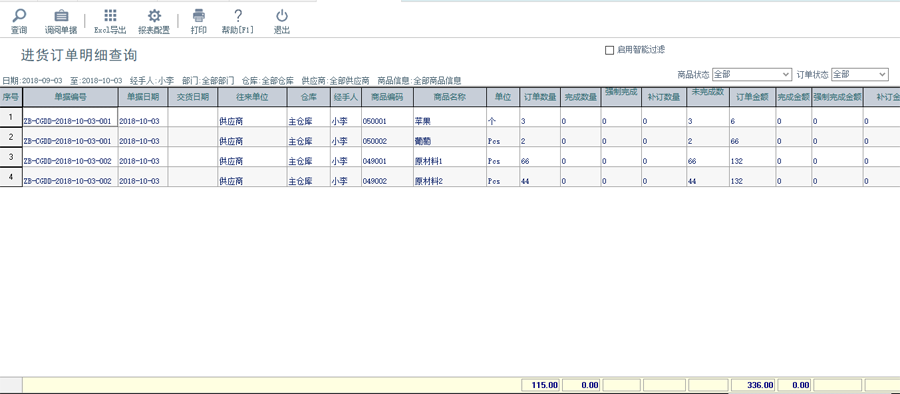The width and height of the screenshot is (900, 394).
Task: Click the 查询 magnifier icon
Action: pos(19,16)
